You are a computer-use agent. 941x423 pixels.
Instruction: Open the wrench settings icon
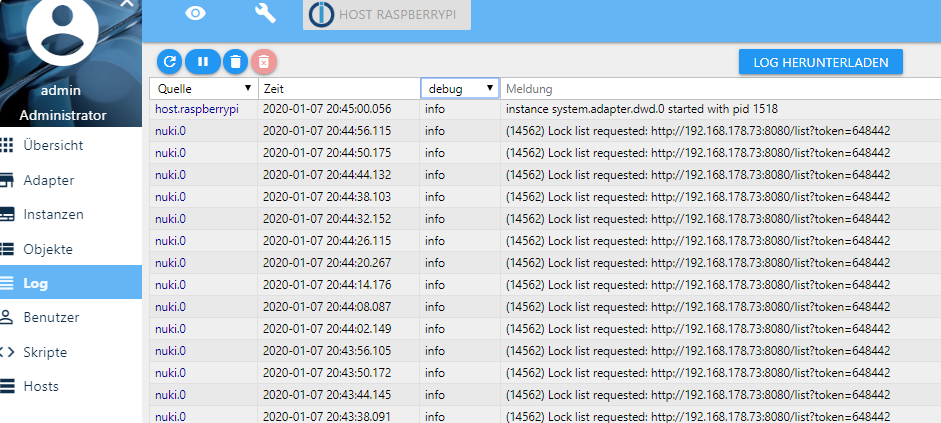265,13
